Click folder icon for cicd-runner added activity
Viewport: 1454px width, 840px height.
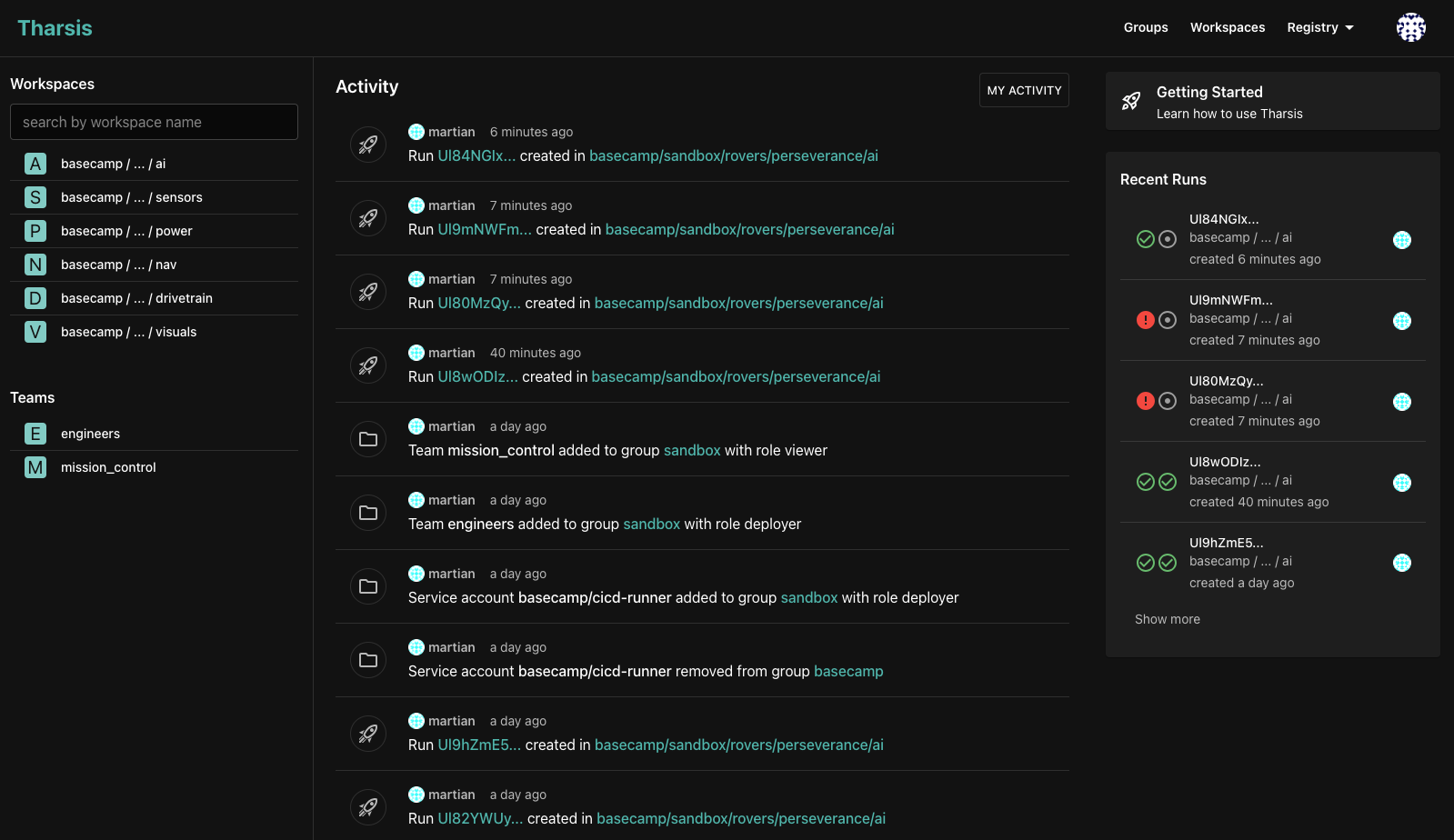368,586
